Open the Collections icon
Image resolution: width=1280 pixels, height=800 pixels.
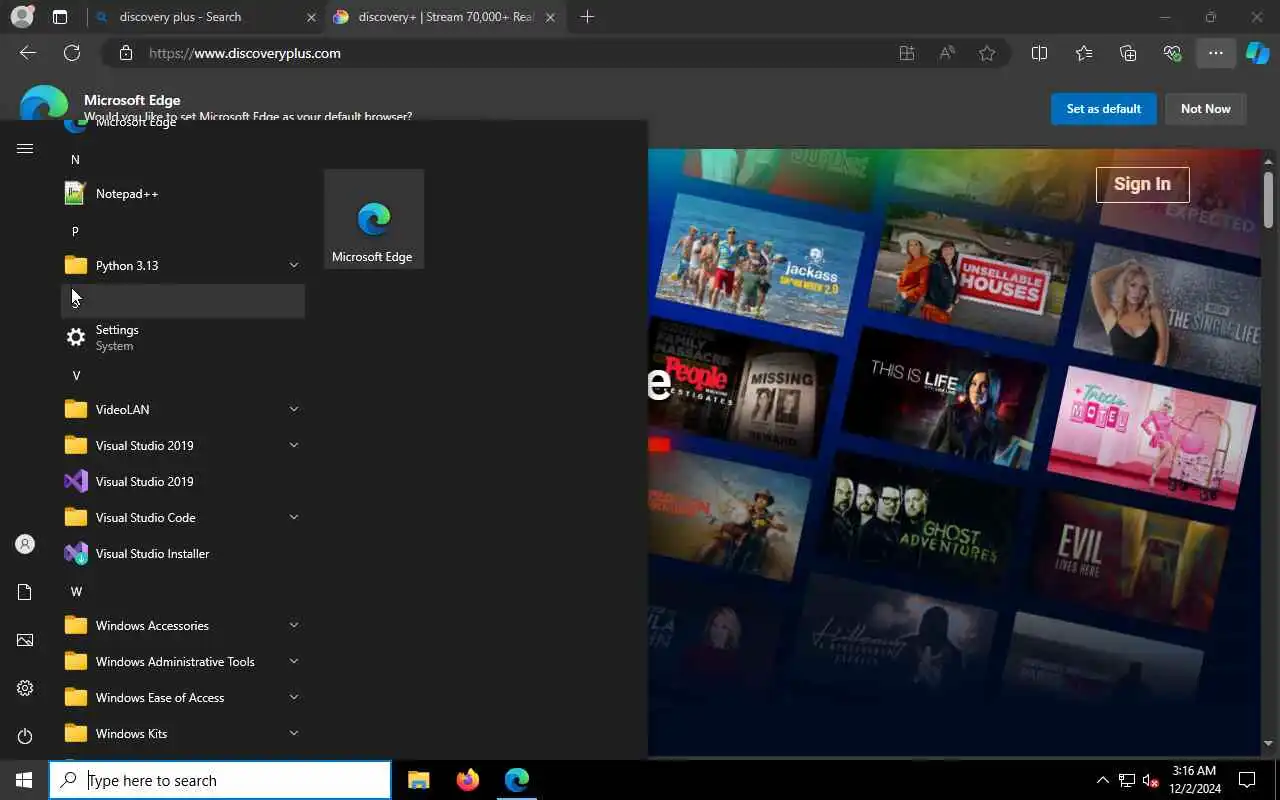[1128, 53]
